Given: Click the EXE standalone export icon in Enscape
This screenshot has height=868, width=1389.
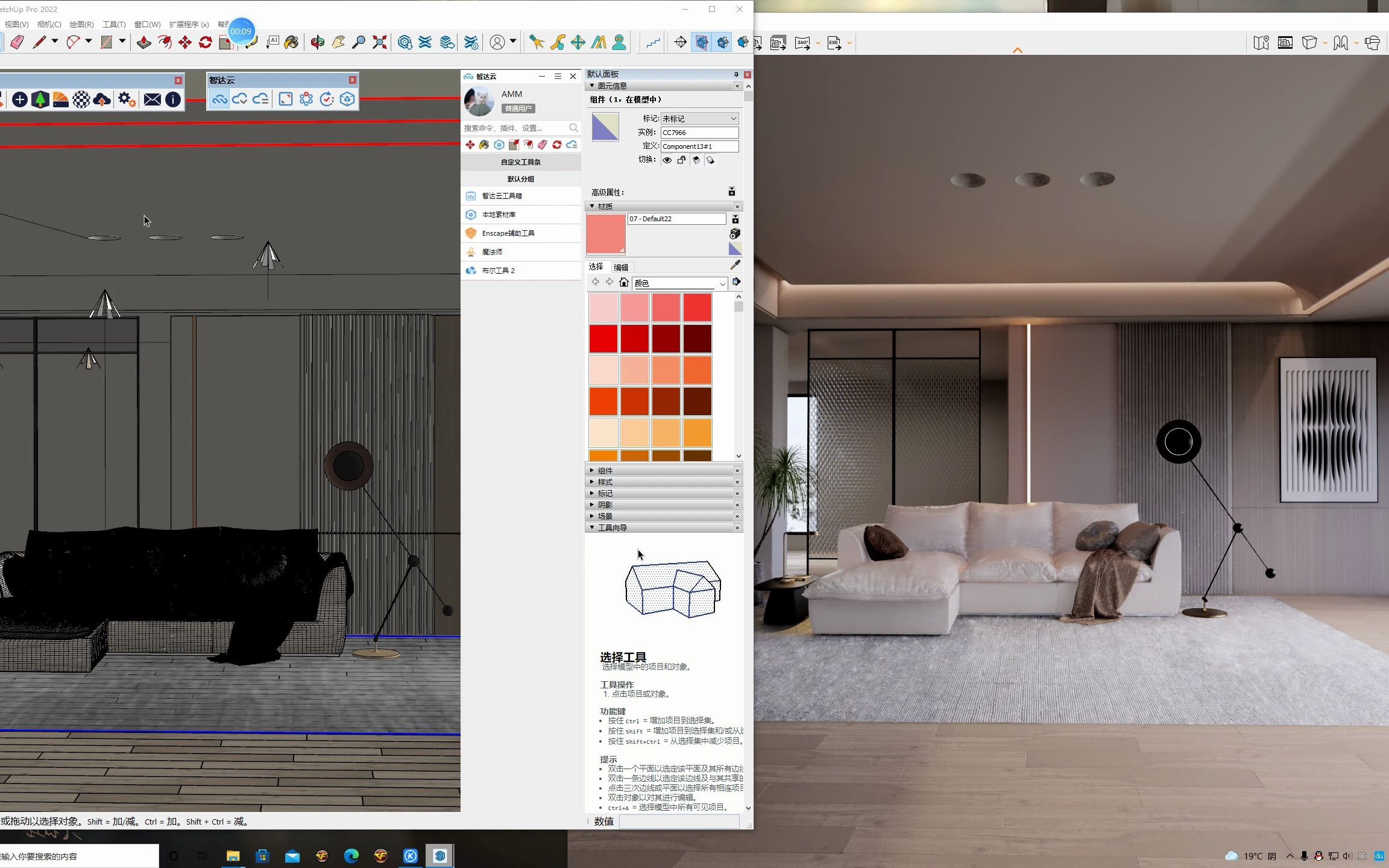Looking at the screenshot, I should pyautogui.click(x=834, y=43).
